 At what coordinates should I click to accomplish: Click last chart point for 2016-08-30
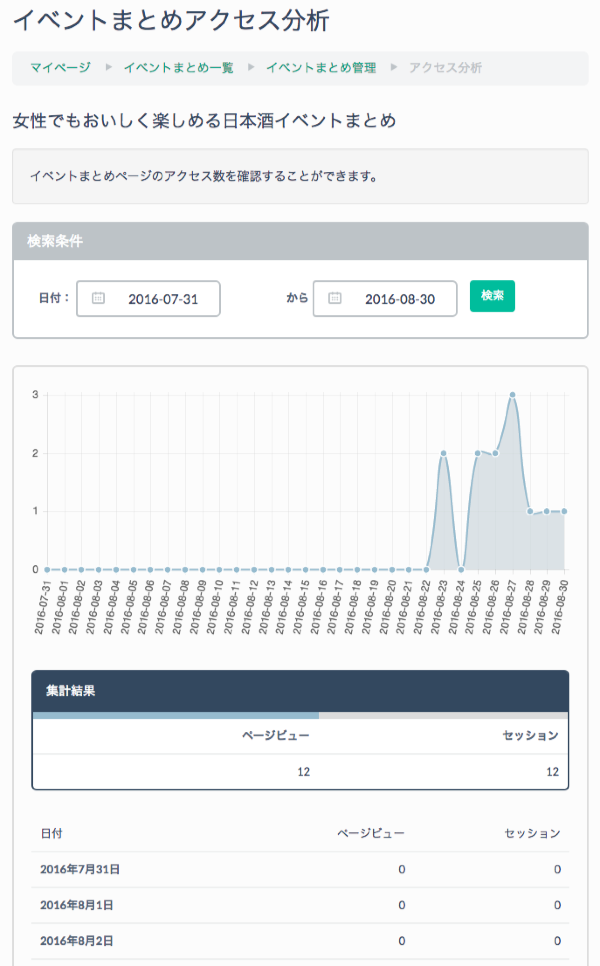564,511
